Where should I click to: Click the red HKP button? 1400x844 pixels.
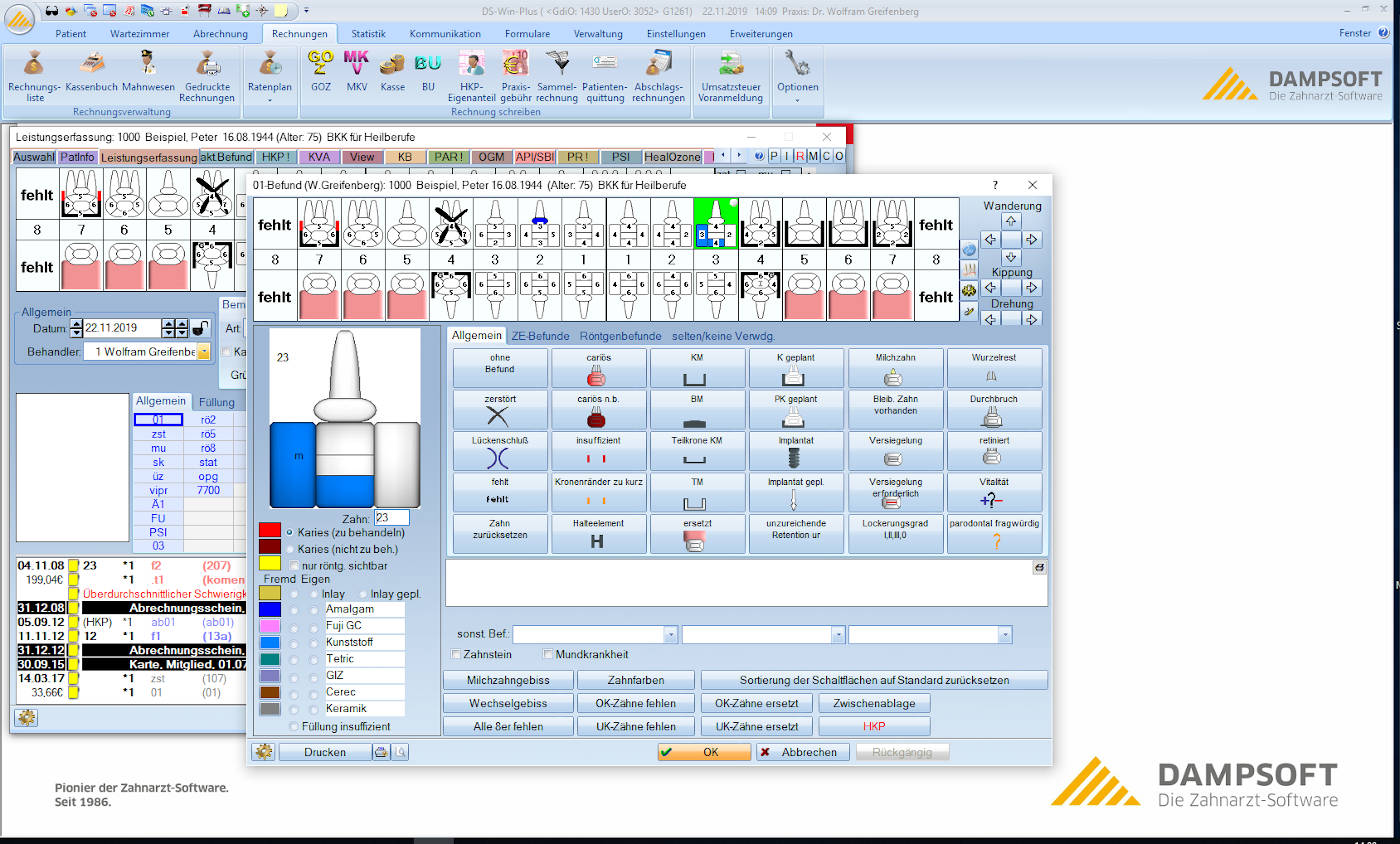[874, 727]
